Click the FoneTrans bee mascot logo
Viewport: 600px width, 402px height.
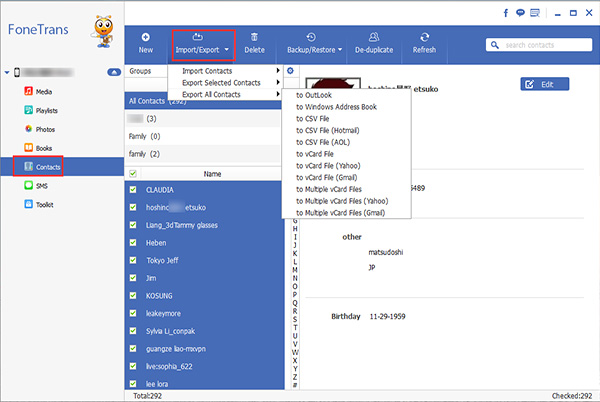(x=104, y=31)
